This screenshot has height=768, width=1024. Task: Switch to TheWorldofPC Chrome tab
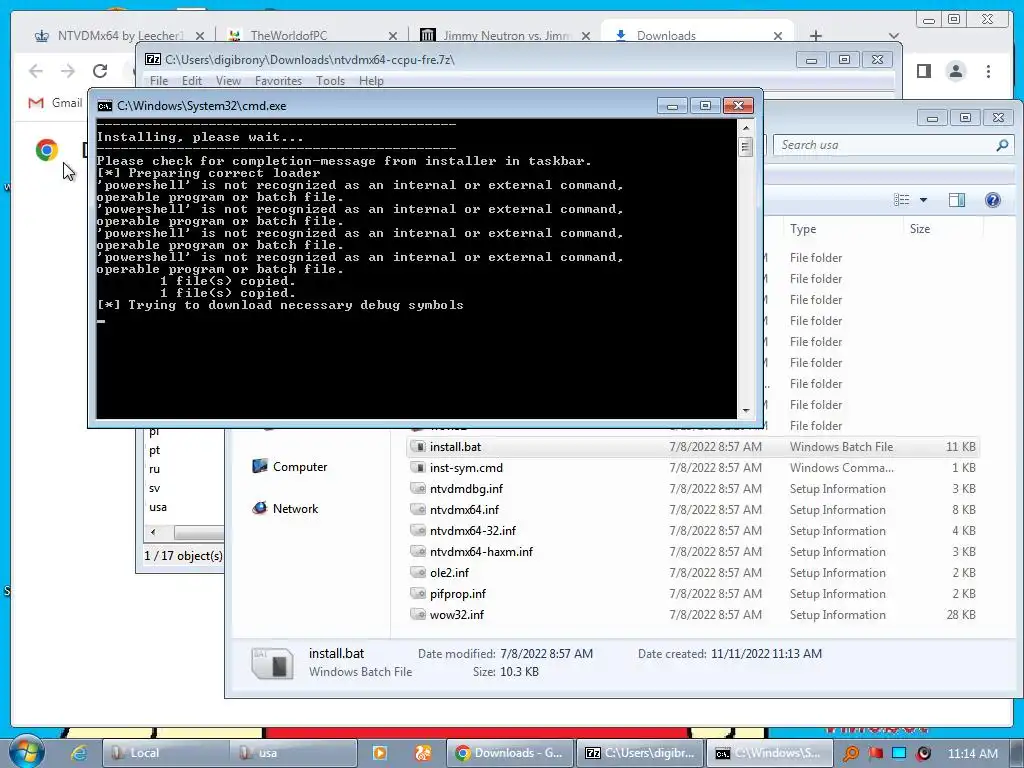(x=312, y=35)
